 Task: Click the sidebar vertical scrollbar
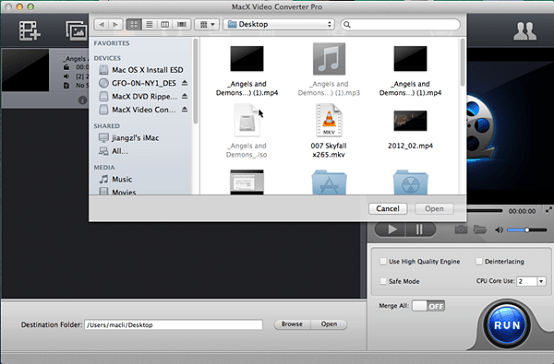point(195,81)
